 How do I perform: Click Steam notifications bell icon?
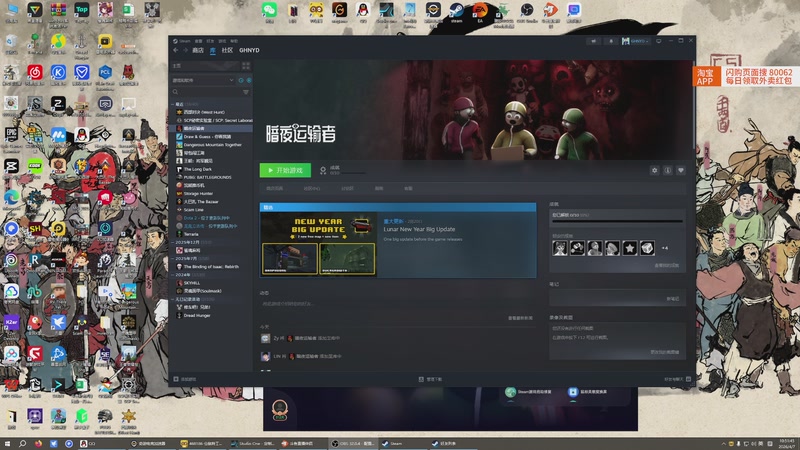click(x=611, y=41)
